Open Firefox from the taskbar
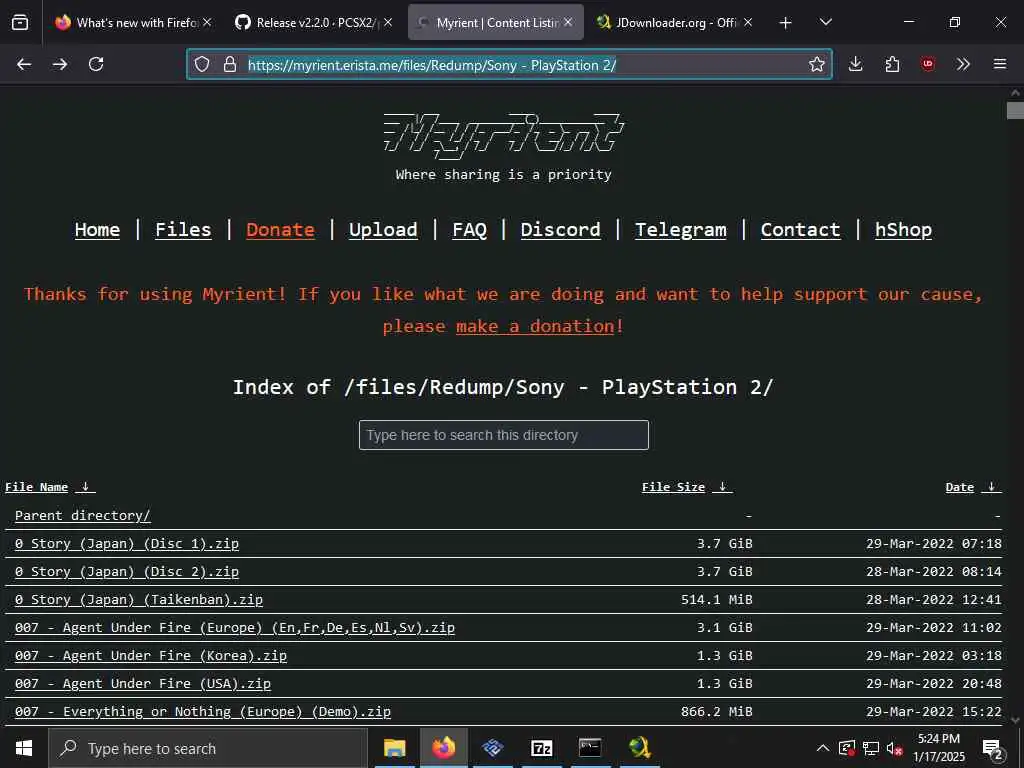 pyautogui.click(x=443, y=748)
